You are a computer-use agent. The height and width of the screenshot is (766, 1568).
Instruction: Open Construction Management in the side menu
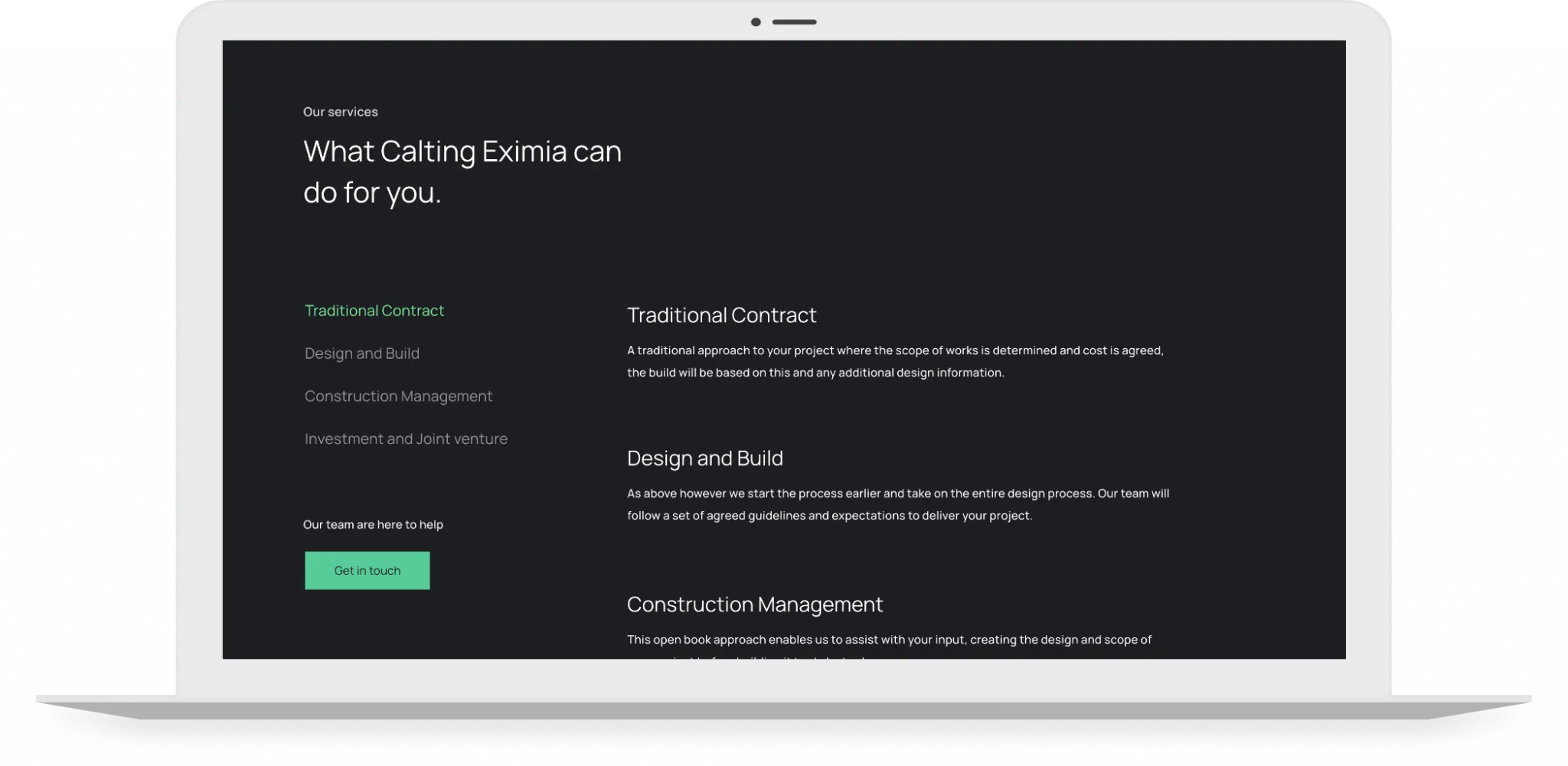[398, 396]
